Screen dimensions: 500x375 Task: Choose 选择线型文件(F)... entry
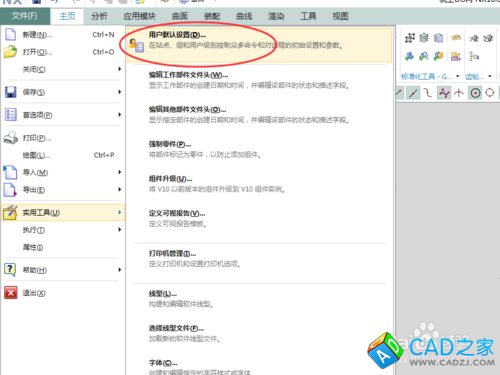259,334
